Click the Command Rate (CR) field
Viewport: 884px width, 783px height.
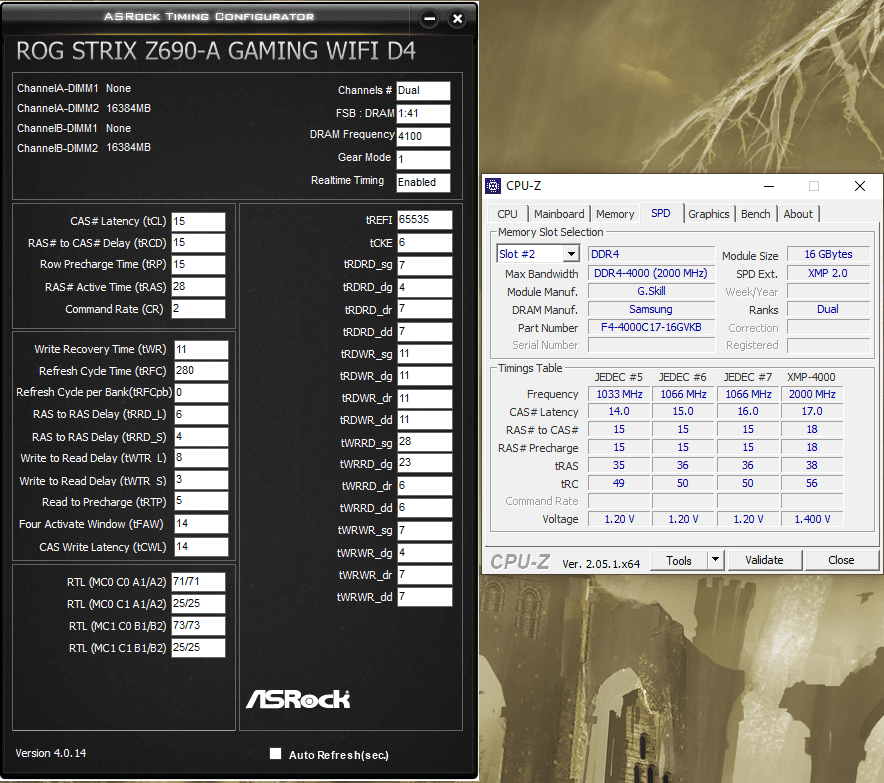click(x=198, y=309)
